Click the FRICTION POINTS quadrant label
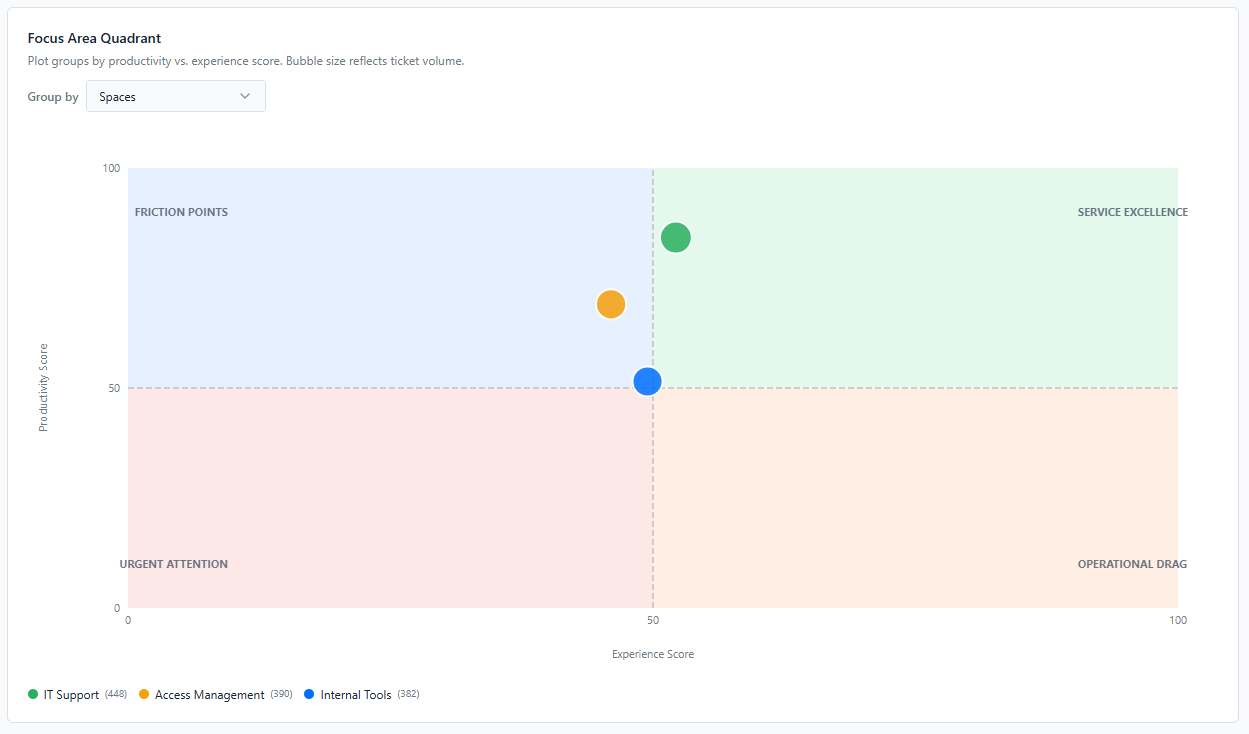Screen dimensions: 1249x734 click(x=181, y=212)
